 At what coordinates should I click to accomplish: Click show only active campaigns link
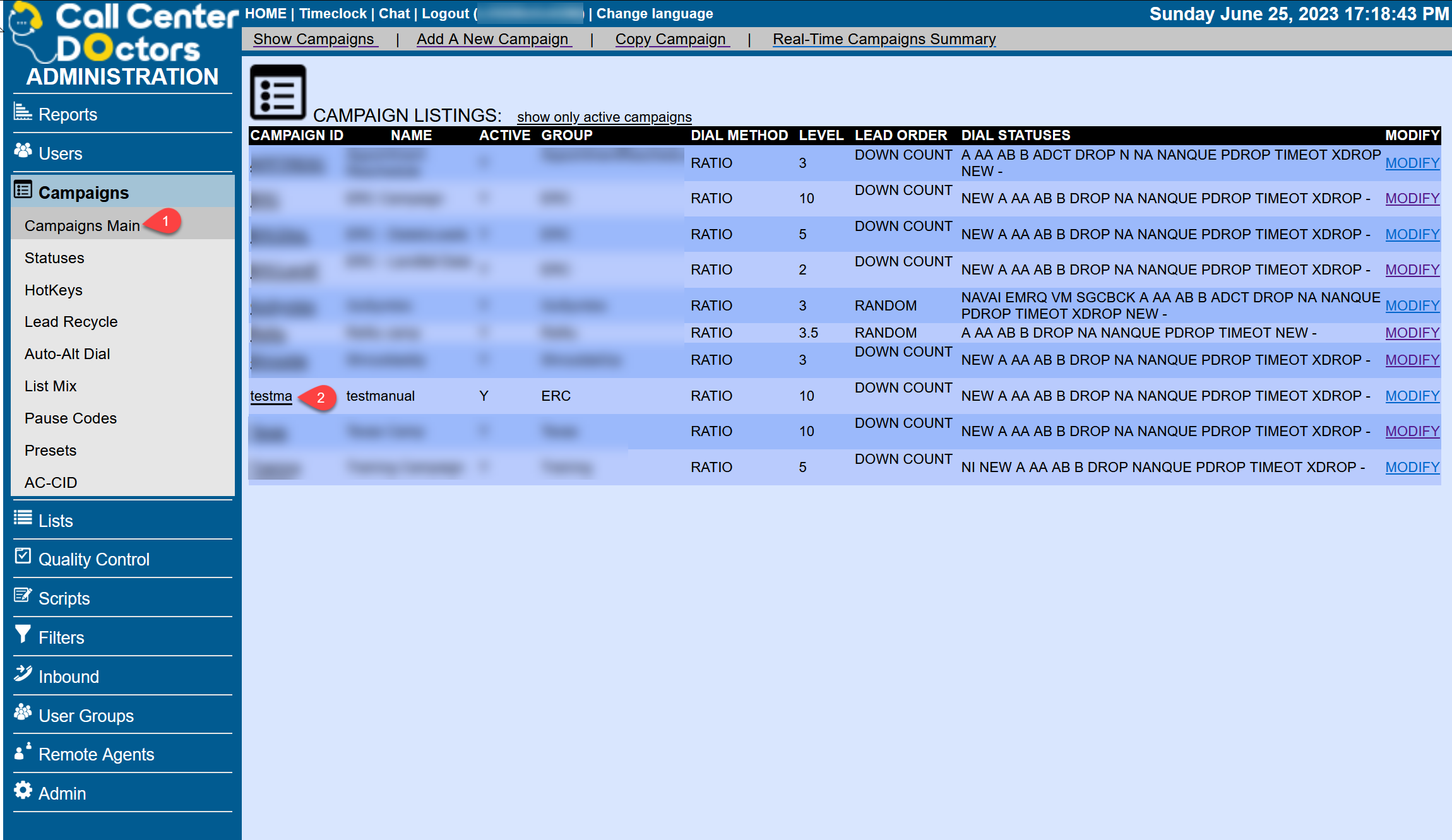click(604, 117)
